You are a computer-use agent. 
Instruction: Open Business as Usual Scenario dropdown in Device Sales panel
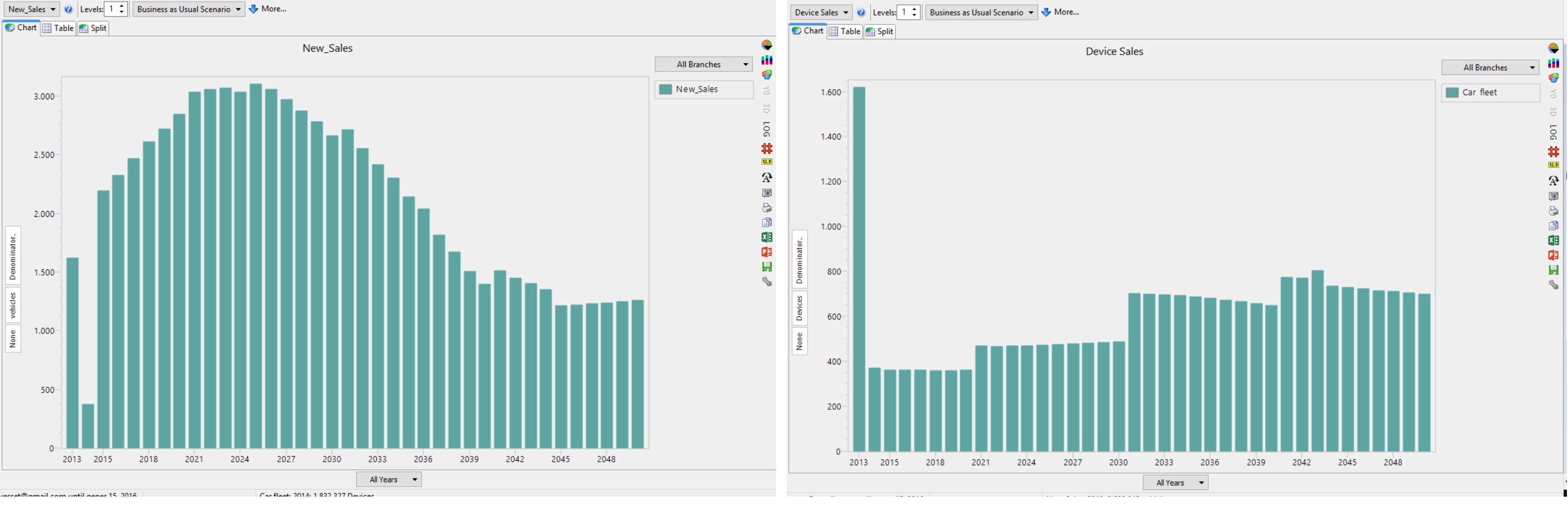tap(981, 12)
